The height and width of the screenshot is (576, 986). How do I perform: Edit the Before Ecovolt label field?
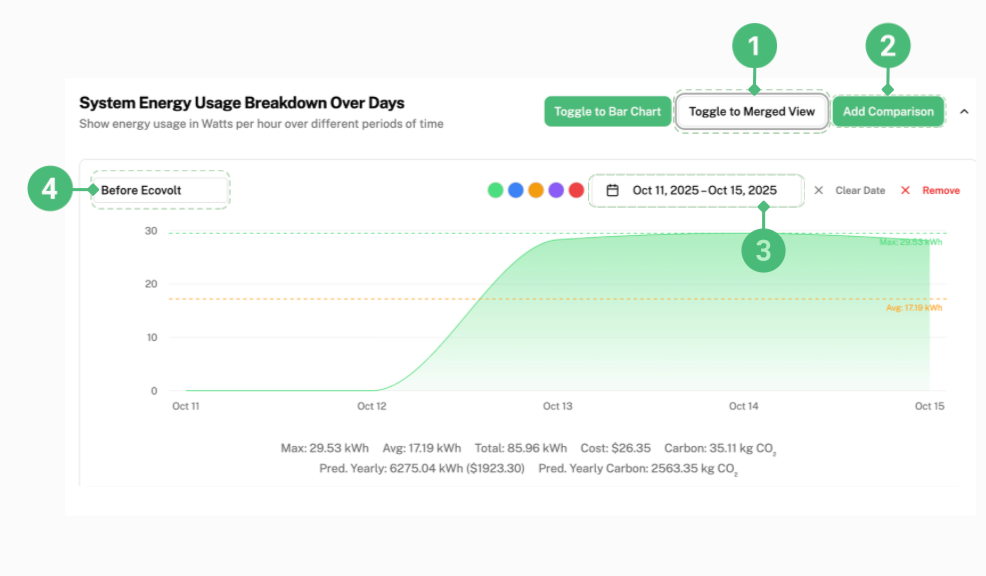(x=160, y=189)
